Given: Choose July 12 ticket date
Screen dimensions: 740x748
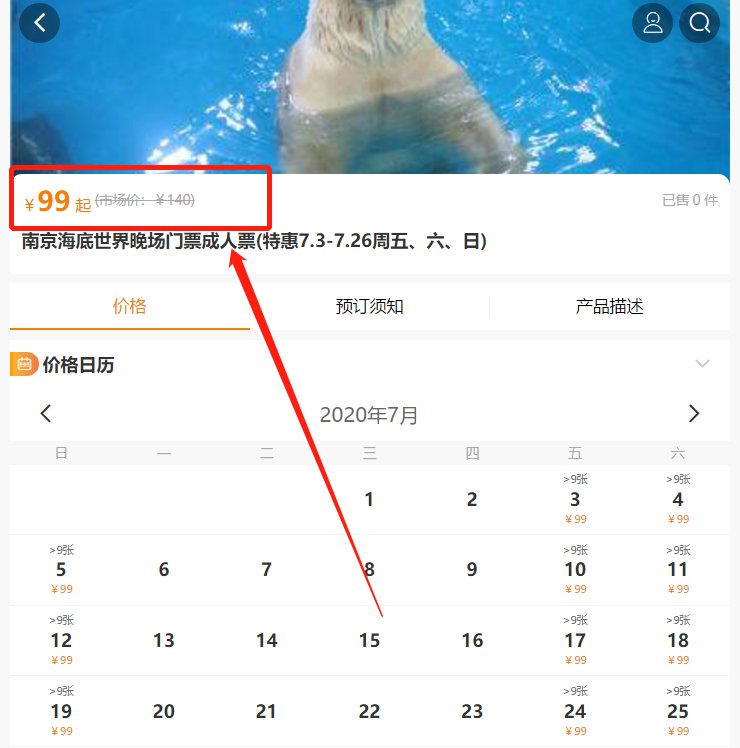Looking at the screenshot, I should click(x=61, y=640).
